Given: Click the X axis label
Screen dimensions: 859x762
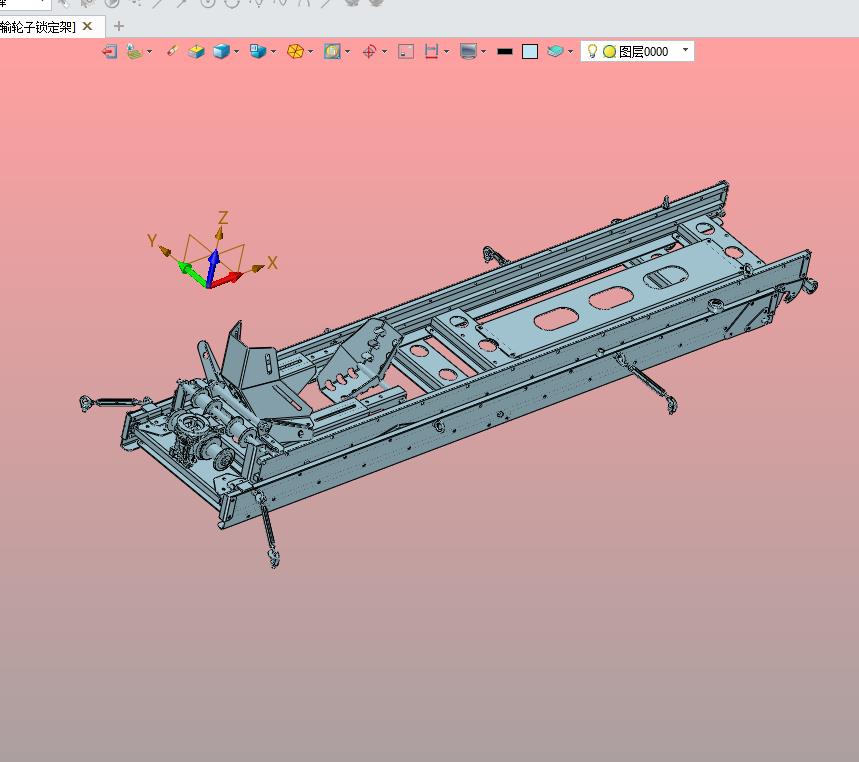Looking at the screenshot, I should (x=272, y=263).
